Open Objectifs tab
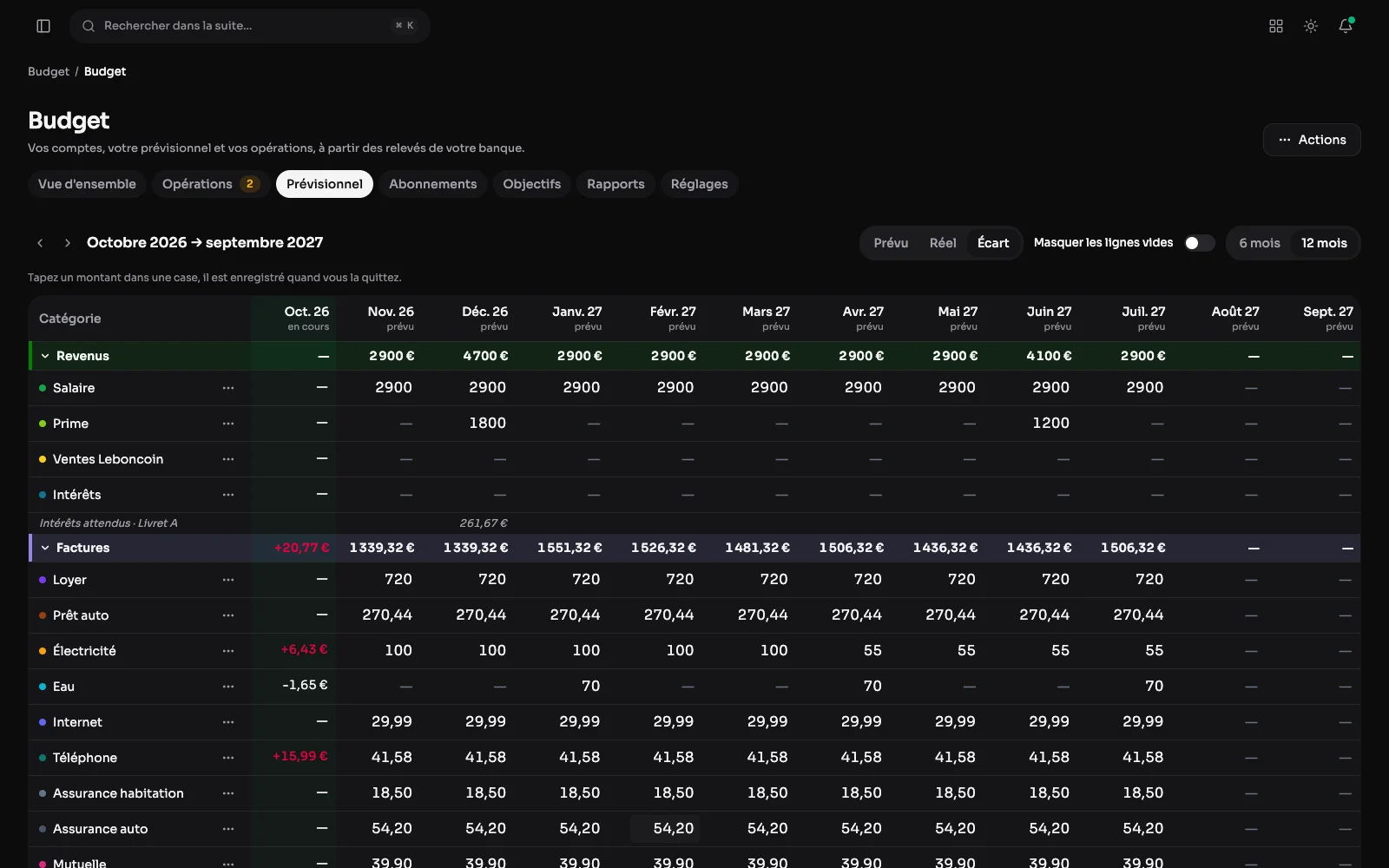The image size is (1389, 868). 532,184
